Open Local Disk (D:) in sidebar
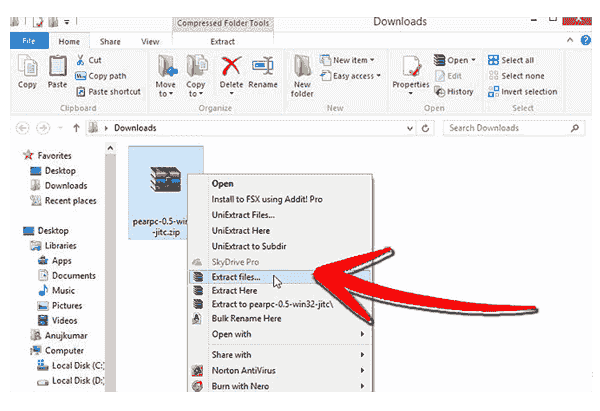 pos(70,381)
